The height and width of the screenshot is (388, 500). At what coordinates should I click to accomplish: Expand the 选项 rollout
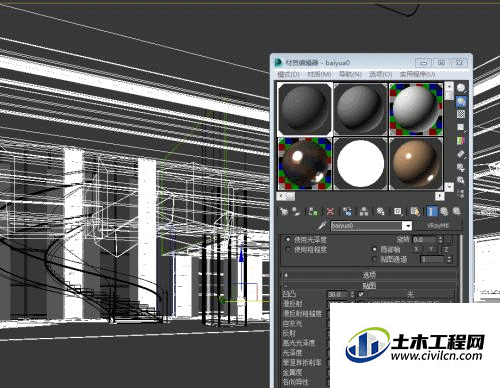[x=369, y=275]
